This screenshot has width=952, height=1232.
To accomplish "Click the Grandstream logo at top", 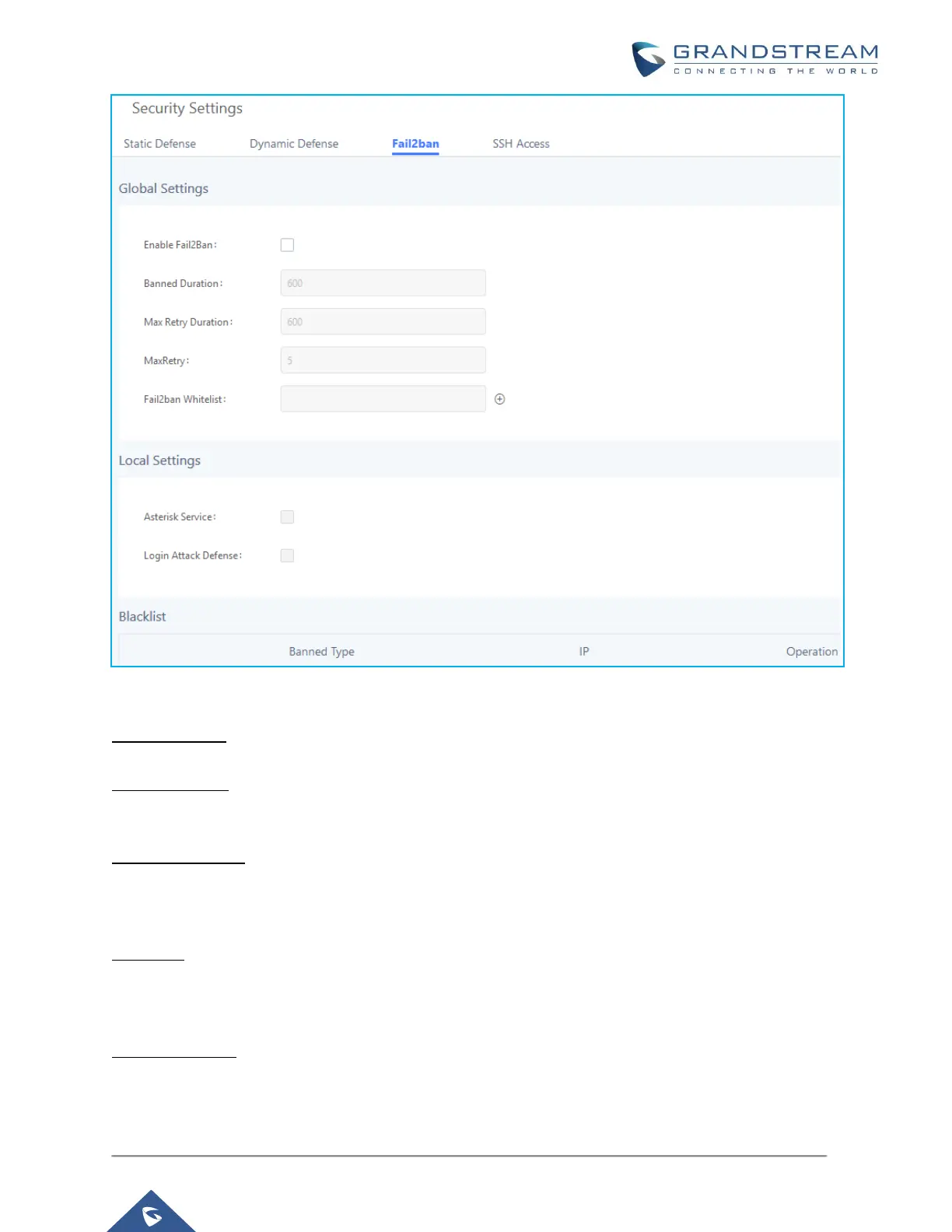I will pos(754,59).
